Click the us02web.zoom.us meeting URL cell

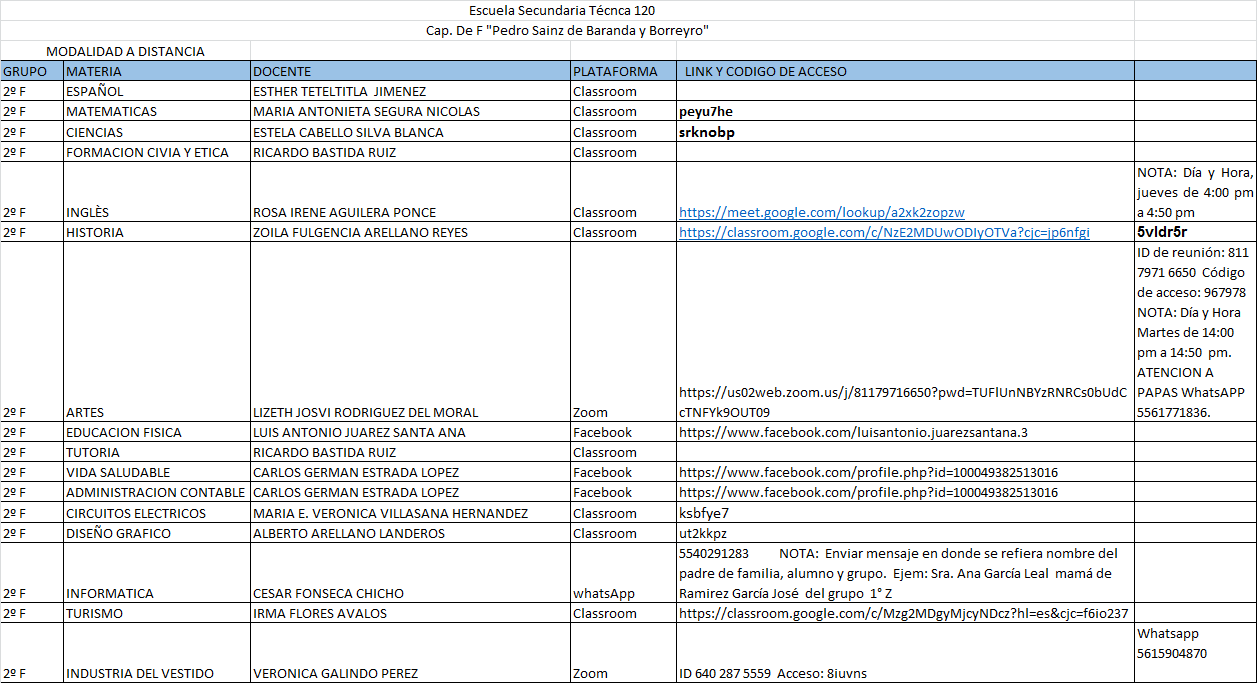point(905,332)
